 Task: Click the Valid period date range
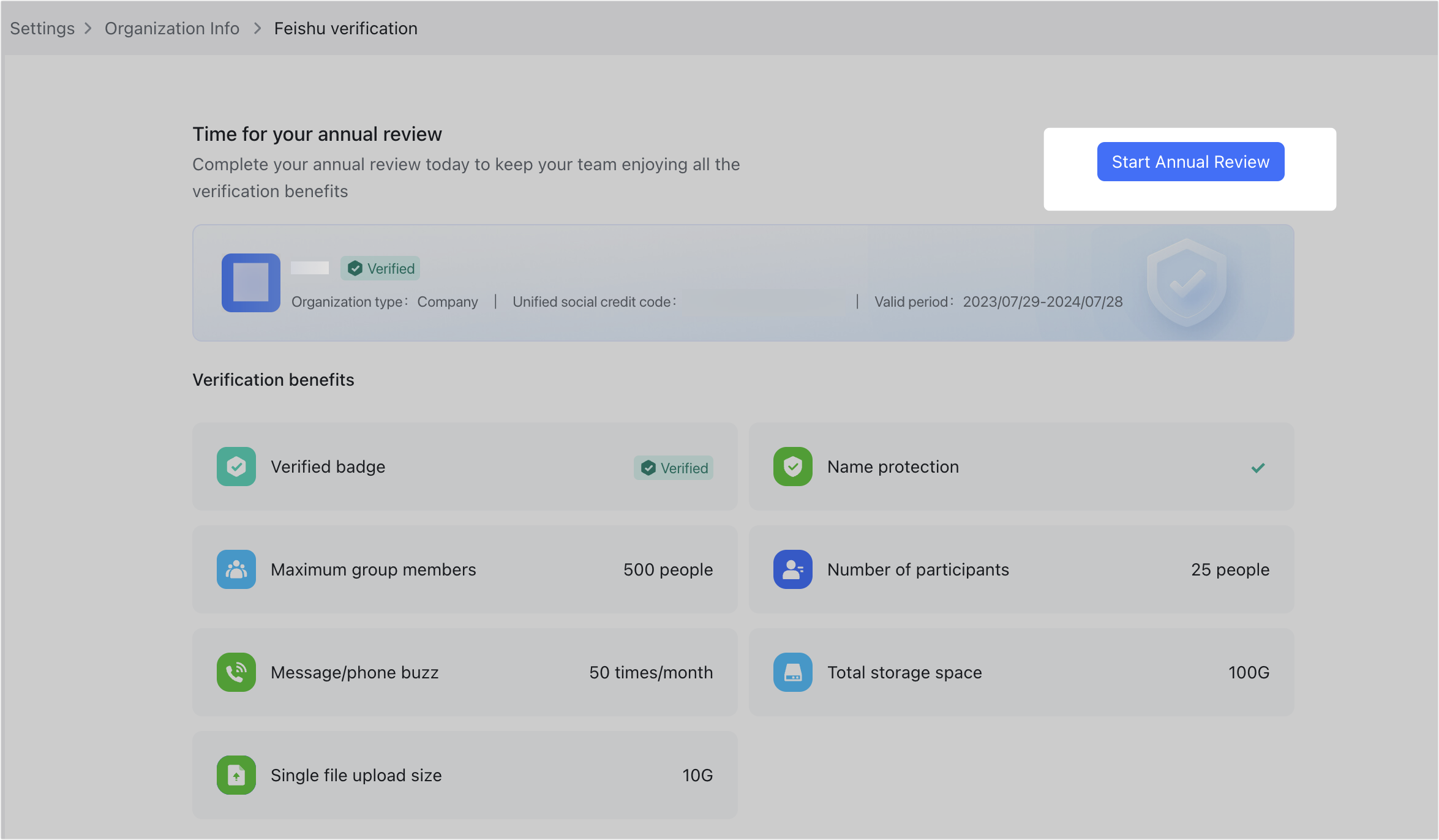coord(1042,302)
